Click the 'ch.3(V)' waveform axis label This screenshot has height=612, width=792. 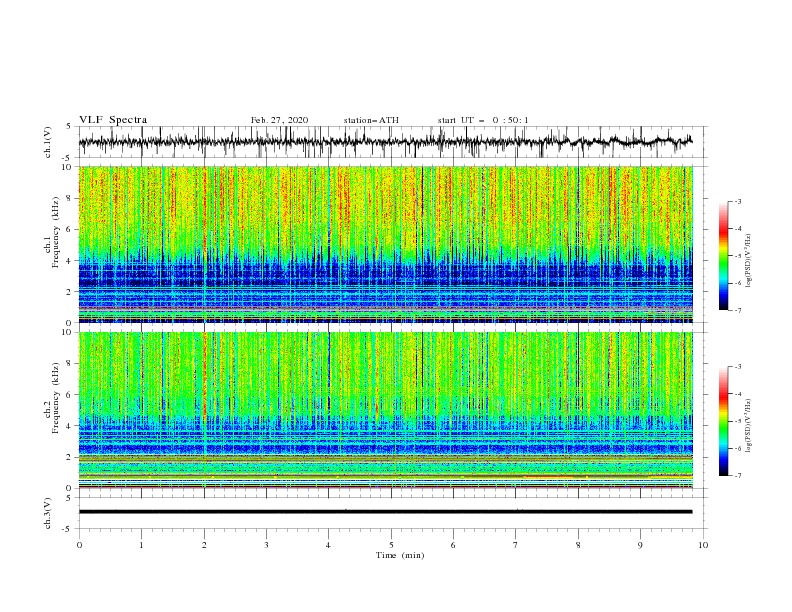[x=48, y=513]
